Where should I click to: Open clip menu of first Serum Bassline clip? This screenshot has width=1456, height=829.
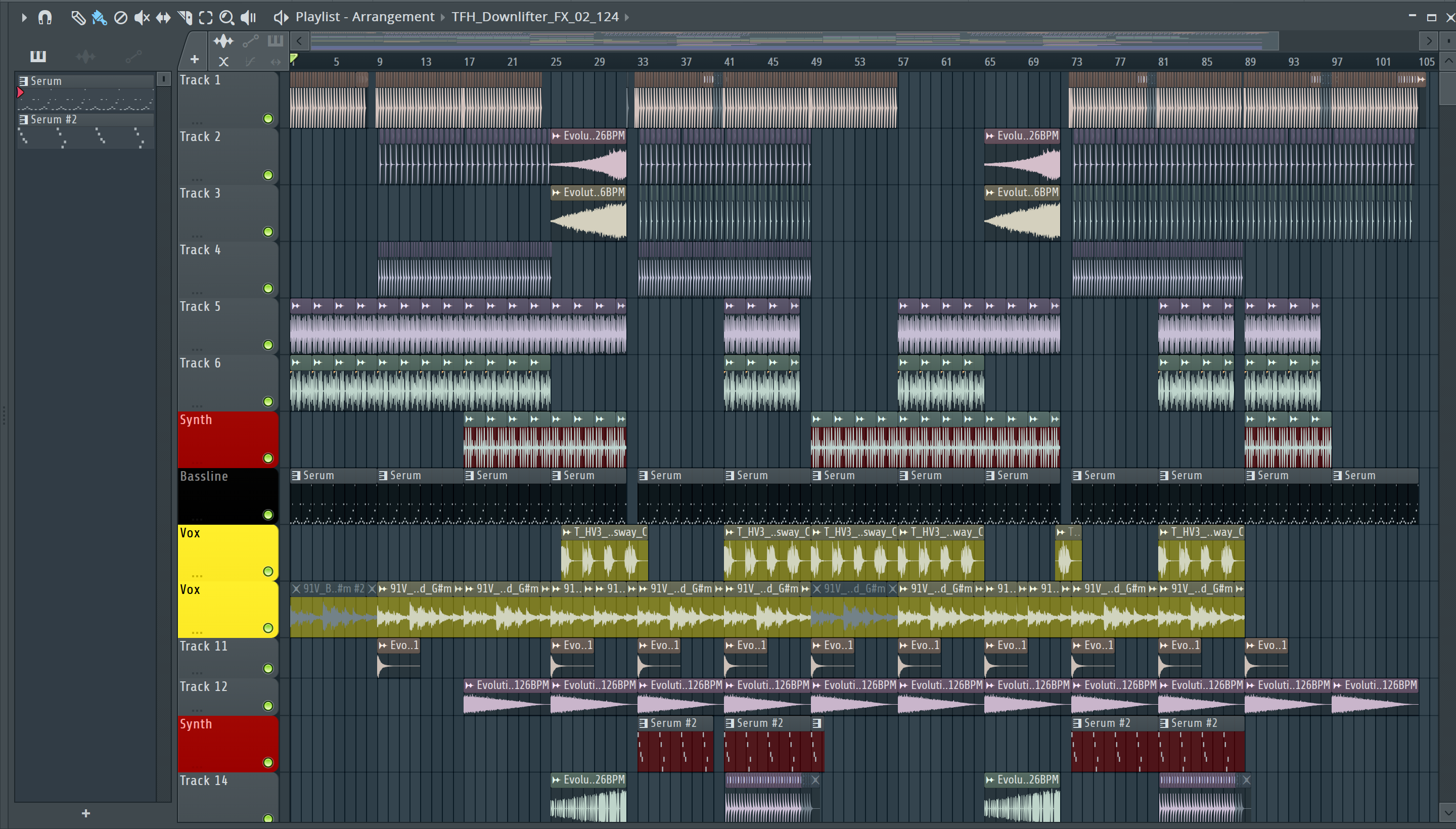296,476
